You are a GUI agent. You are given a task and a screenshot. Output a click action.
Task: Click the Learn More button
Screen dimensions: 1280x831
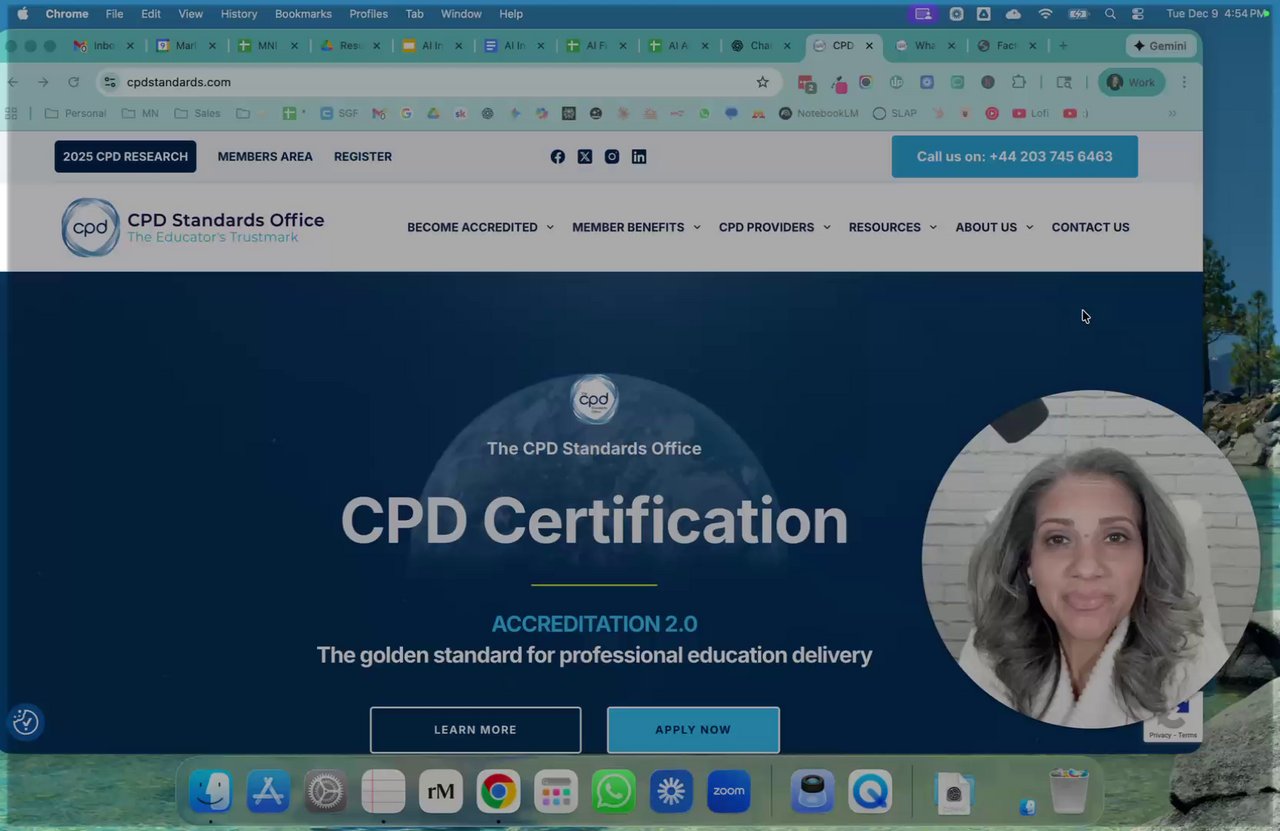(x=475, y=730)
